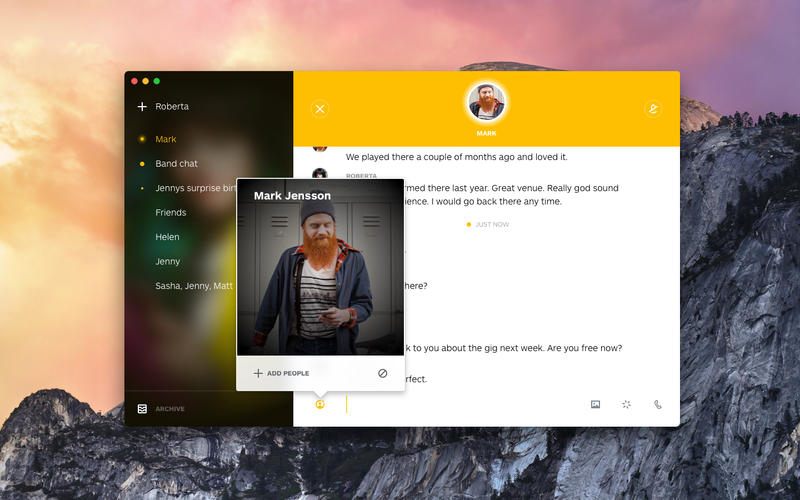This screenshot has height=500, width=800.
Task: Open the Mark conversation in sidebar
Action: tap(166, 139)
